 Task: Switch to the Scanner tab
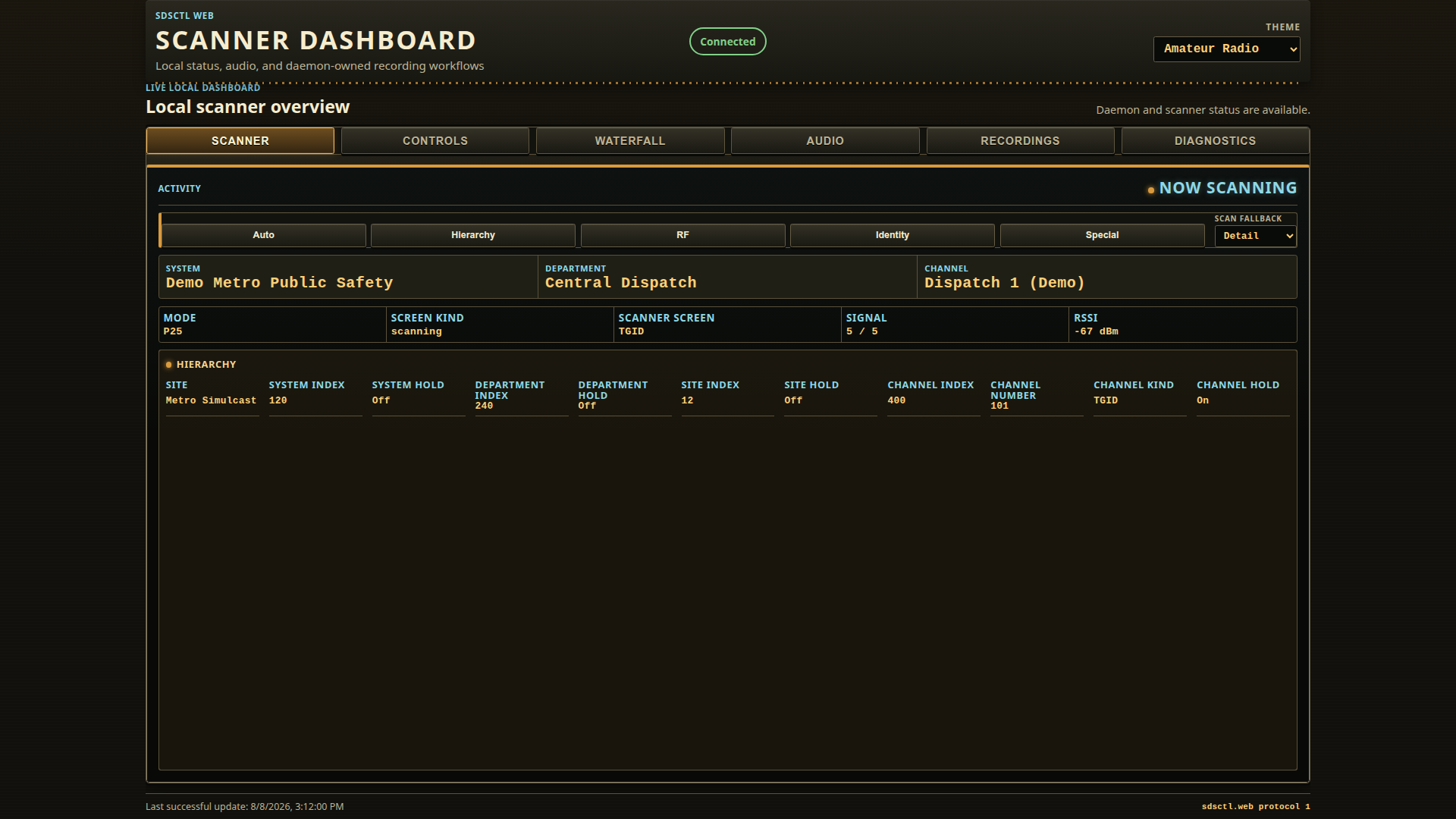[240, 141]
